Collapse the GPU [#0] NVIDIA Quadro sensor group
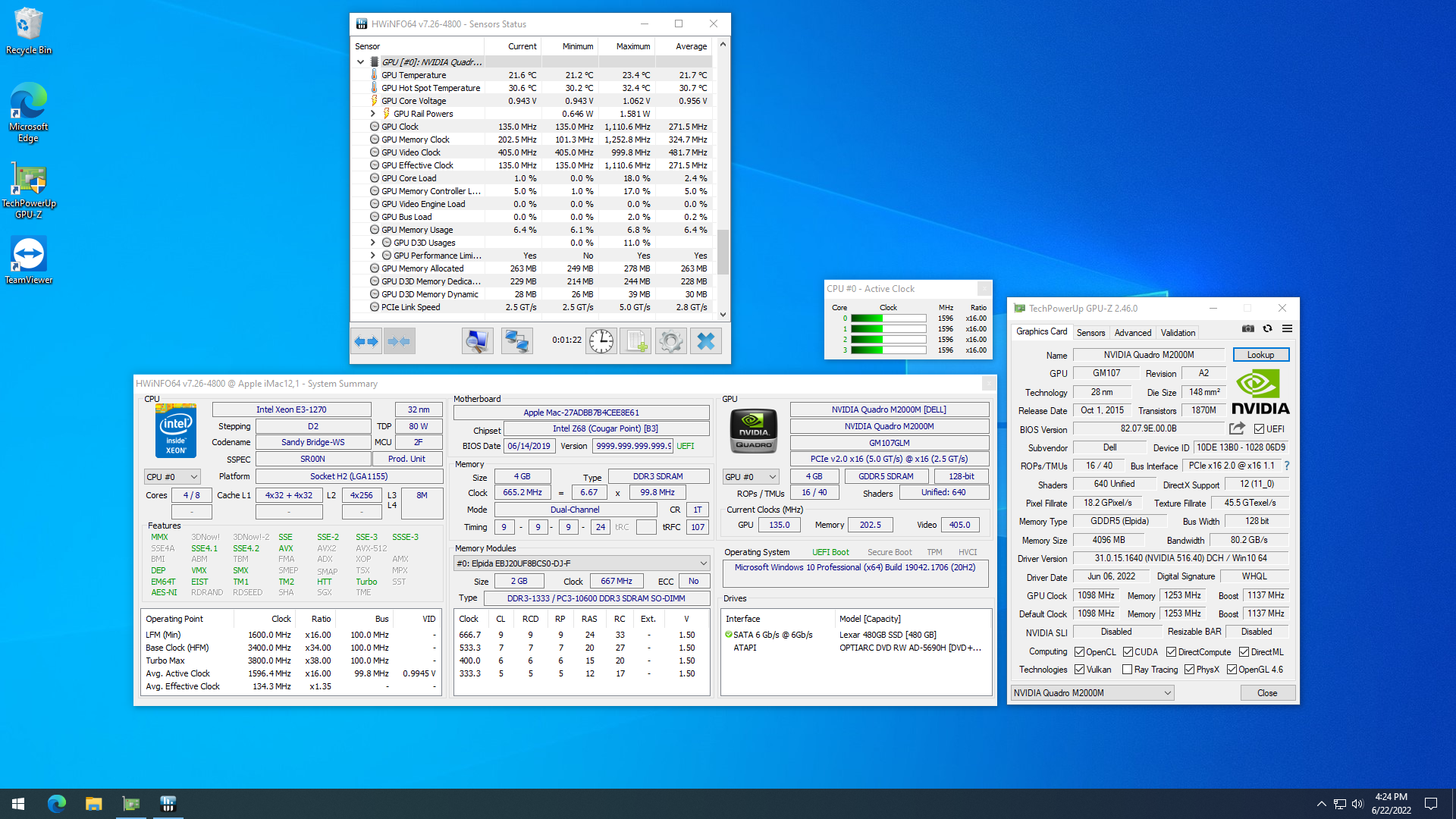 point(360,62)
